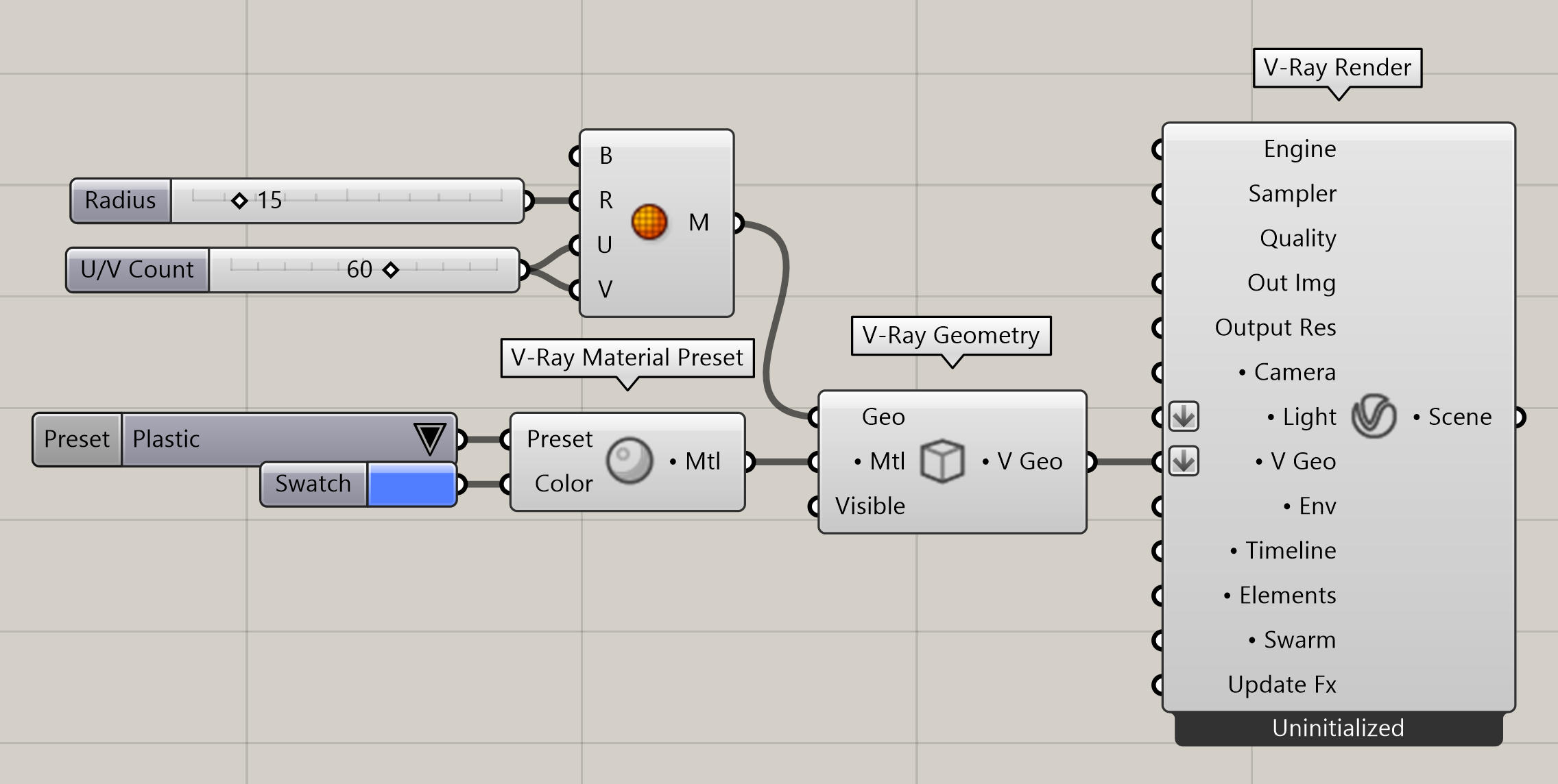Select the V-Ray Geometry group label
This screenshot has height=784, width=1558.
pos(951,336)
